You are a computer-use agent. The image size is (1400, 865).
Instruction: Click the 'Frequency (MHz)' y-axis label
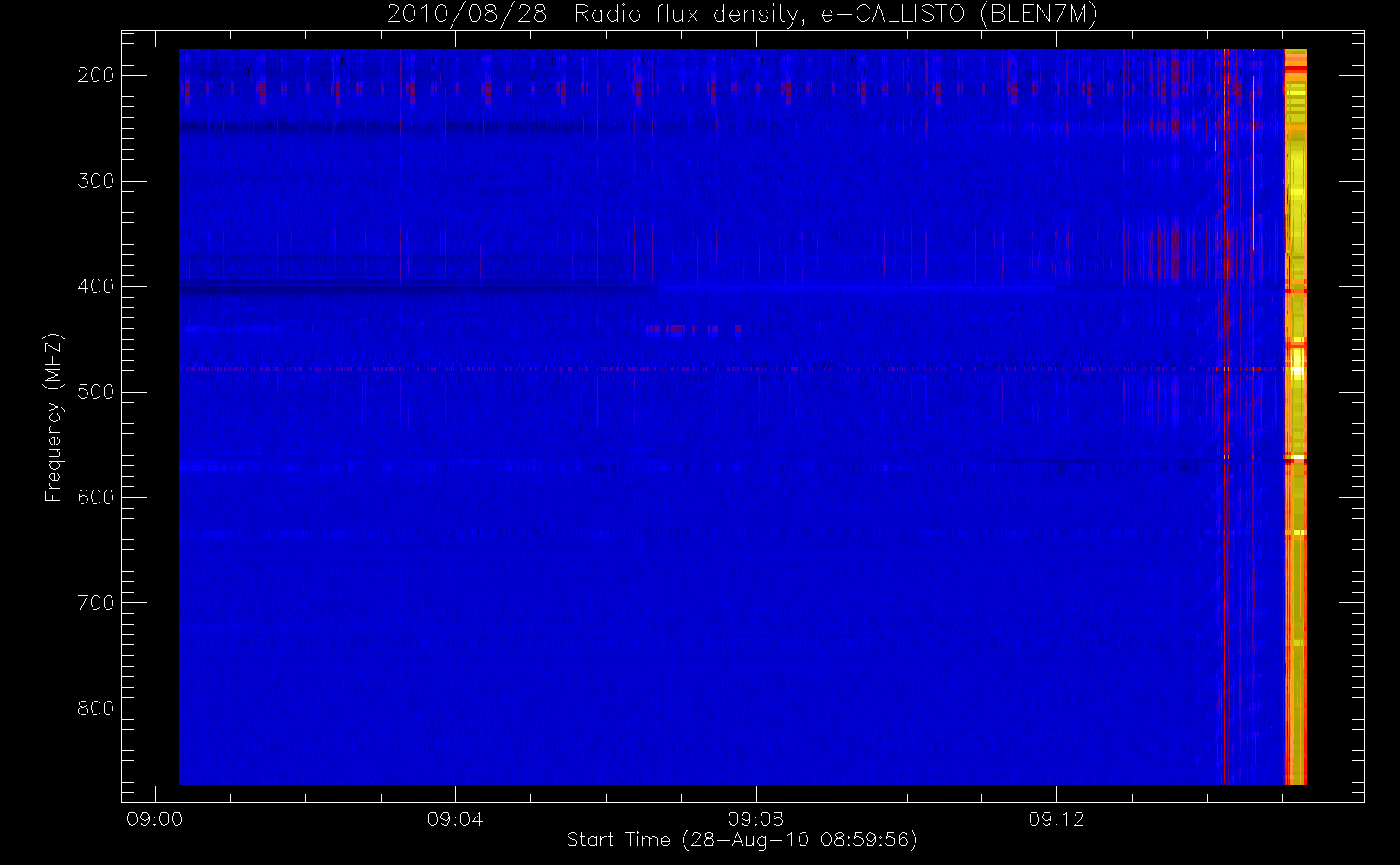[x=54, y=417]
